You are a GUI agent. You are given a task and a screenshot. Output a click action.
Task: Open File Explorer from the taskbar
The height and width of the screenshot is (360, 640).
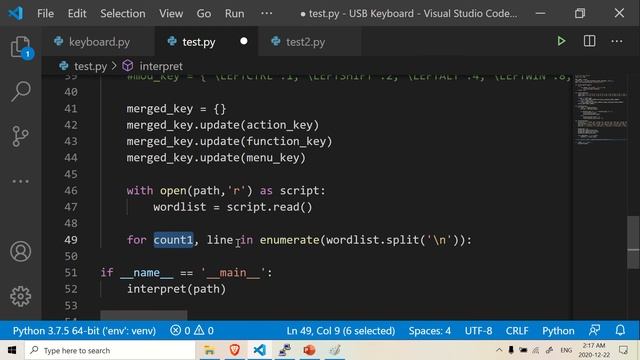pyautogui.click(x=209, y=350)
